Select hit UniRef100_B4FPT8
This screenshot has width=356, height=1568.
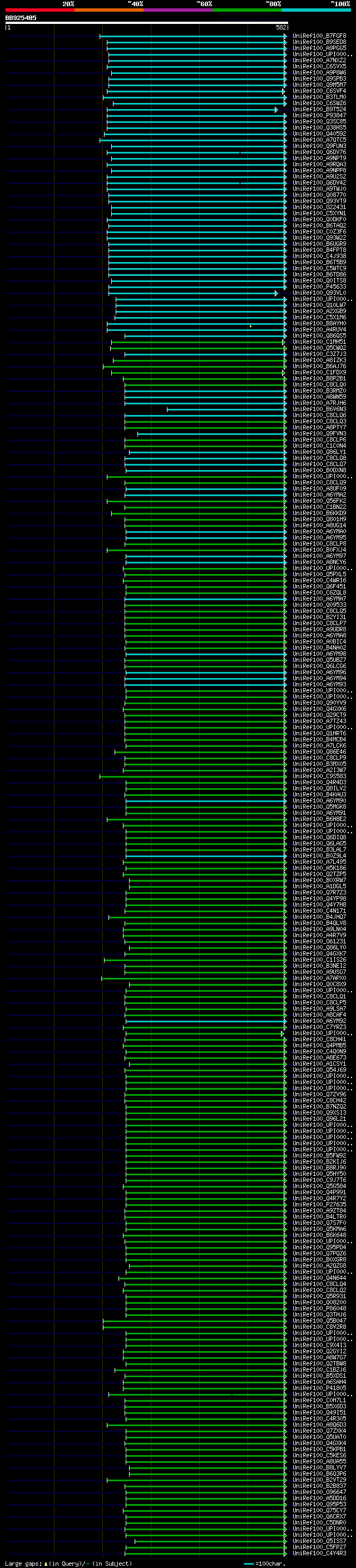319,250
